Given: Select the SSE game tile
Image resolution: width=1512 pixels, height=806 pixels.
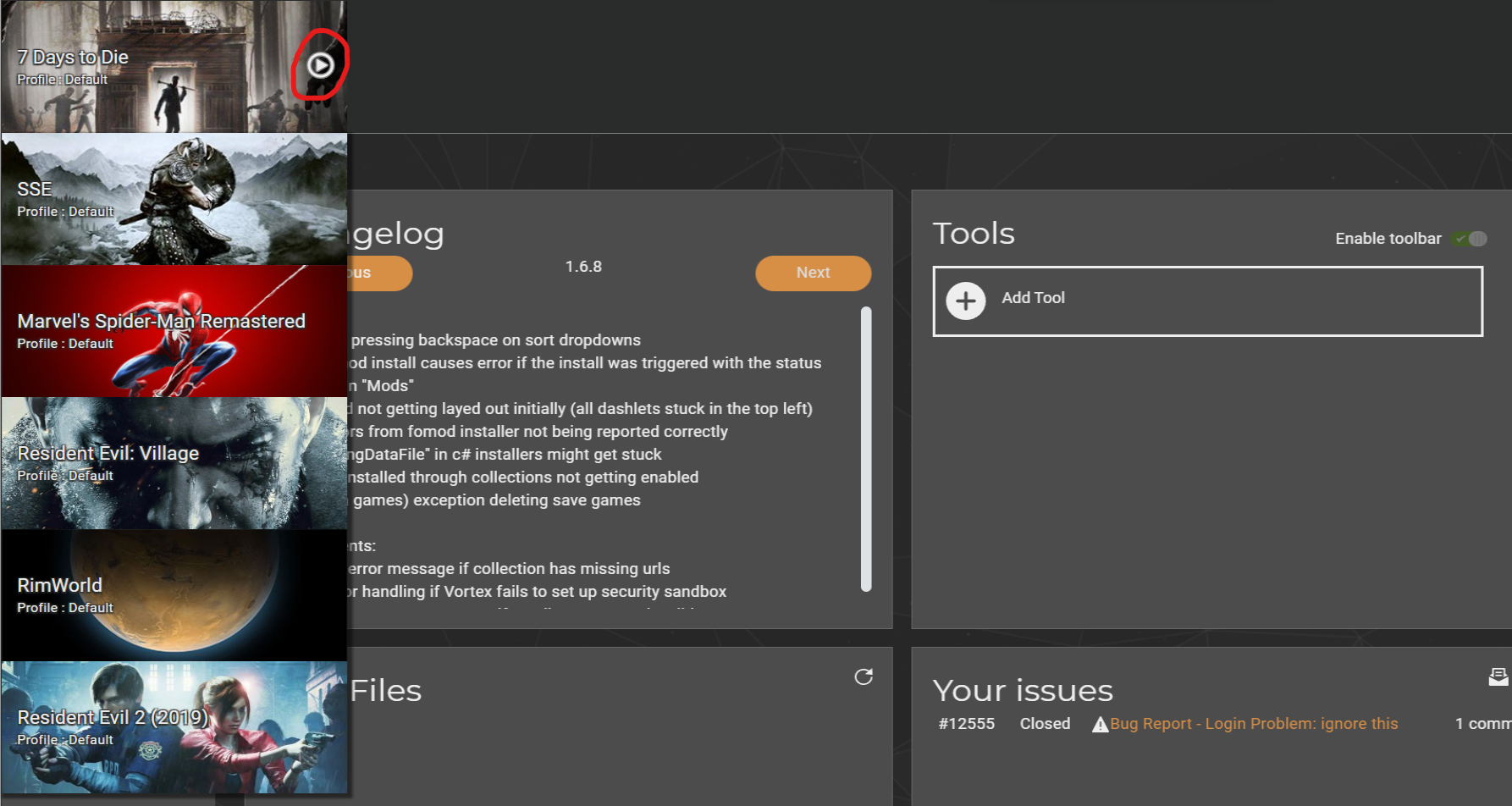Looking at the screenshot, I should [x=174, y=197].
